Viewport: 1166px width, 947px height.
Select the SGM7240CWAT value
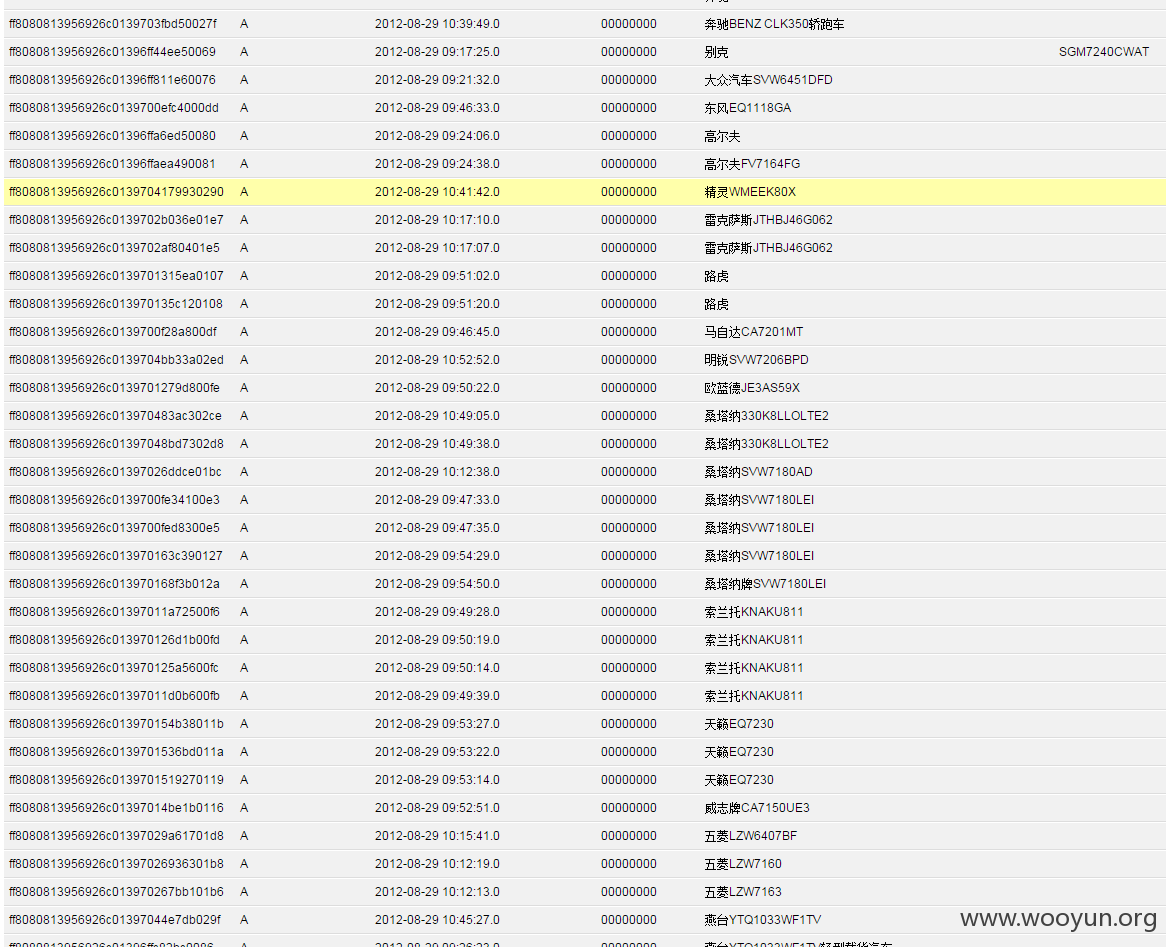click(1104, 52)
